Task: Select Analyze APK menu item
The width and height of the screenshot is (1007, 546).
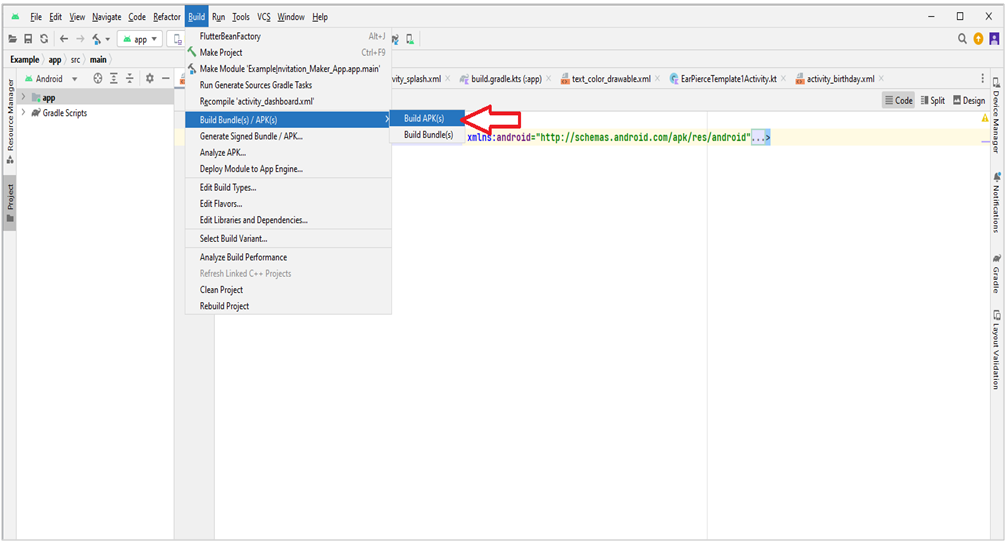Action: [288, 153]
